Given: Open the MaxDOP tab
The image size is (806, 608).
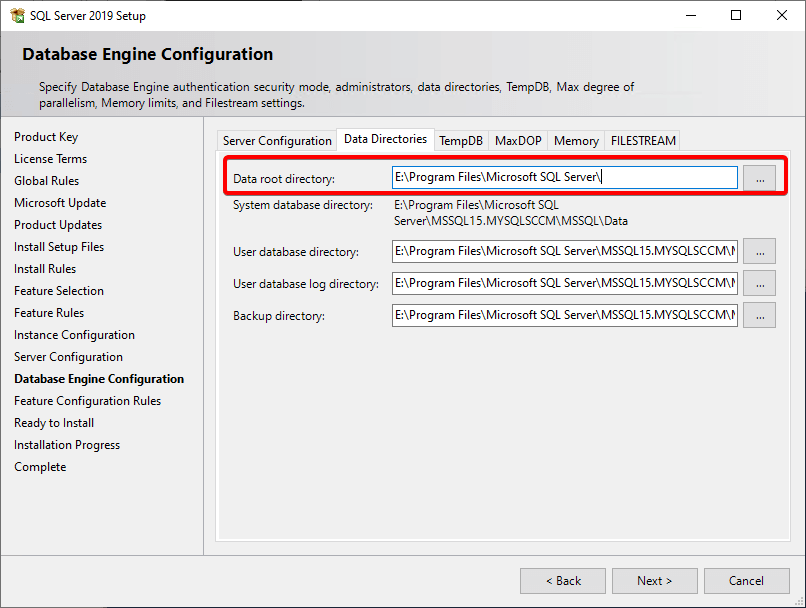Looking at the screenshot, I should pyautogui.click(x=518, y=140).
